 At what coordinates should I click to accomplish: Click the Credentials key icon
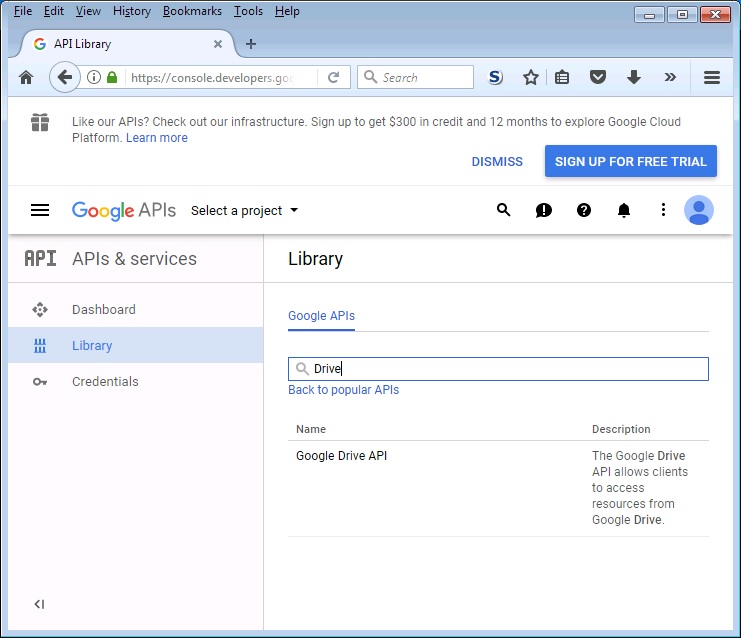tap(40, 381)
